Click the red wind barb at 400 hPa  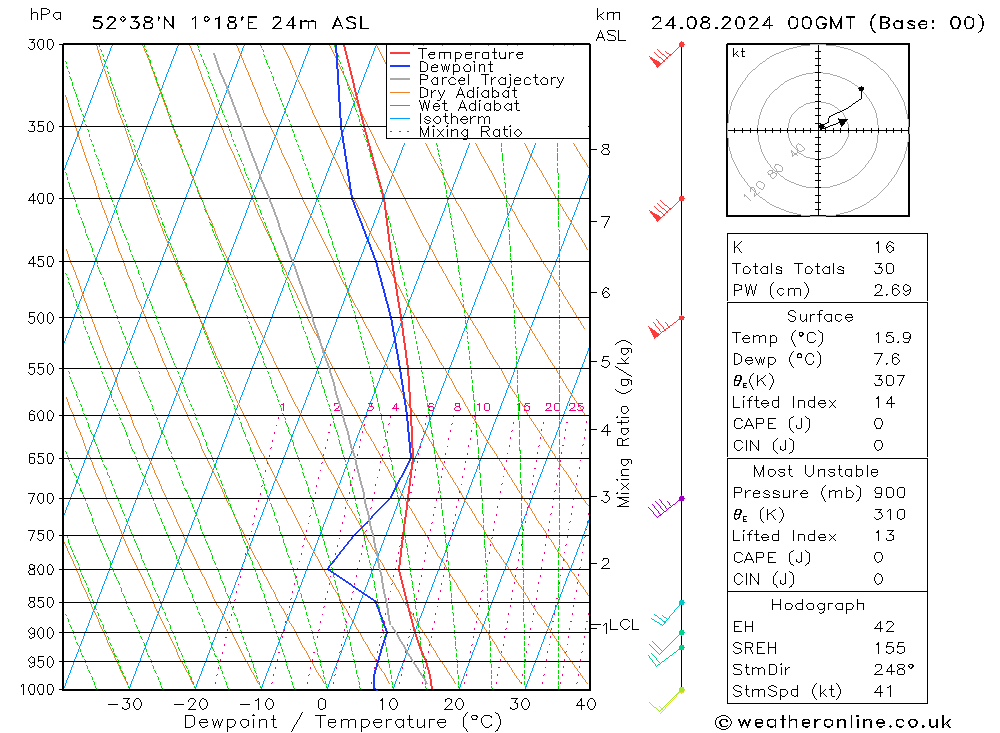[x=666, y=209]
